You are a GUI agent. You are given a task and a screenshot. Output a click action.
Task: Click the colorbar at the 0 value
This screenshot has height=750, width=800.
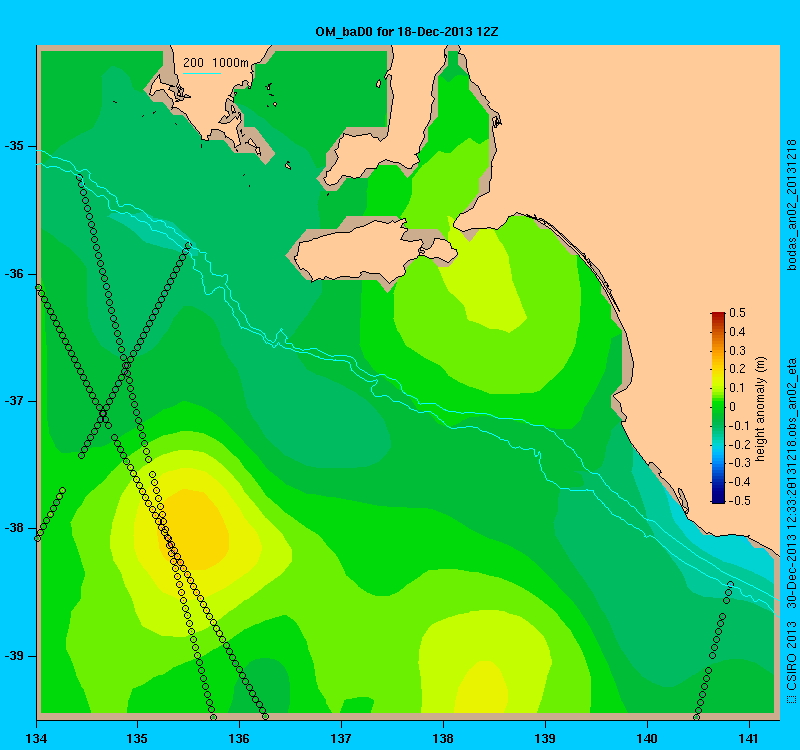[x=718, y=407]
